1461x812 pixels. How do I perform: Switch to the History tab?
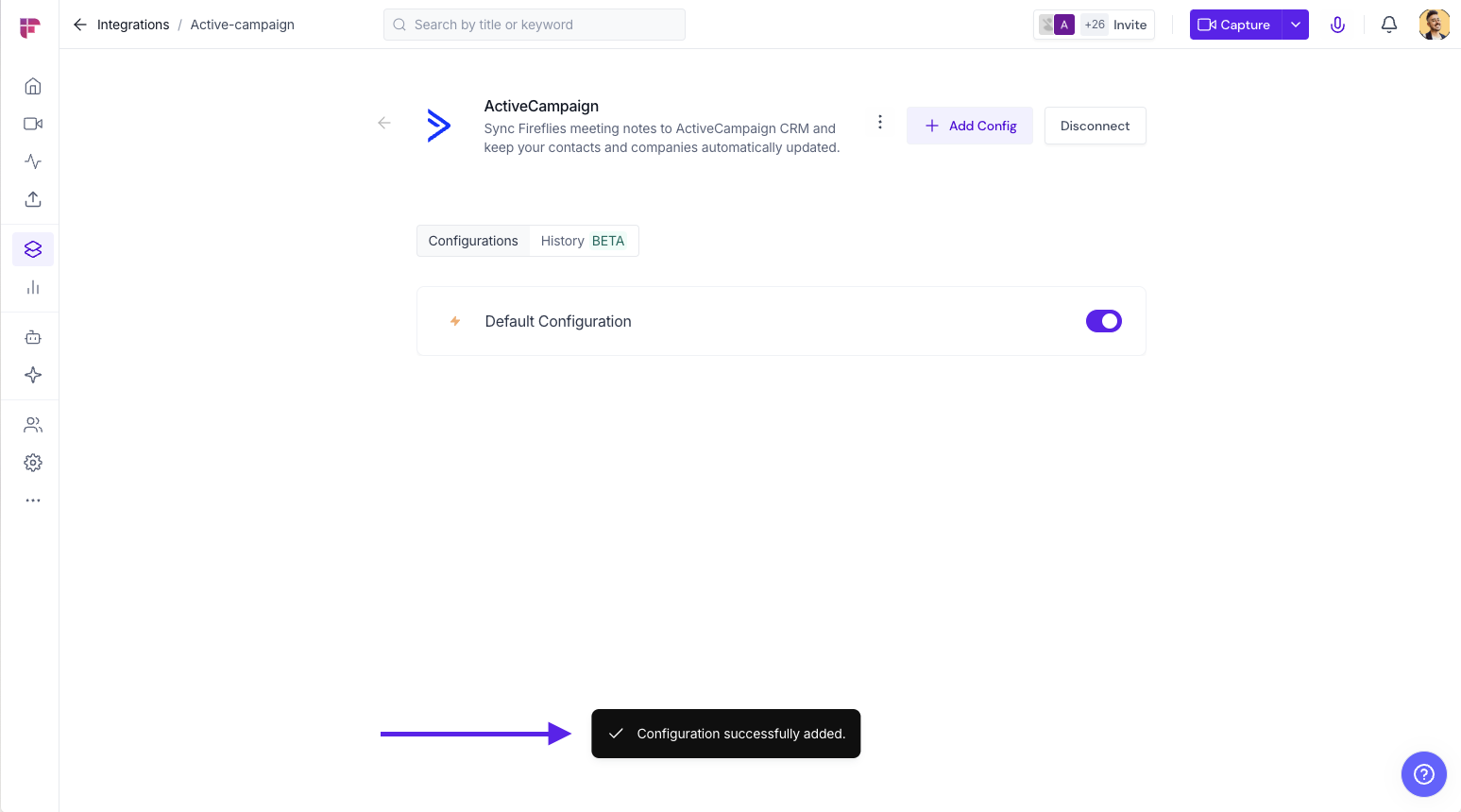582,241
